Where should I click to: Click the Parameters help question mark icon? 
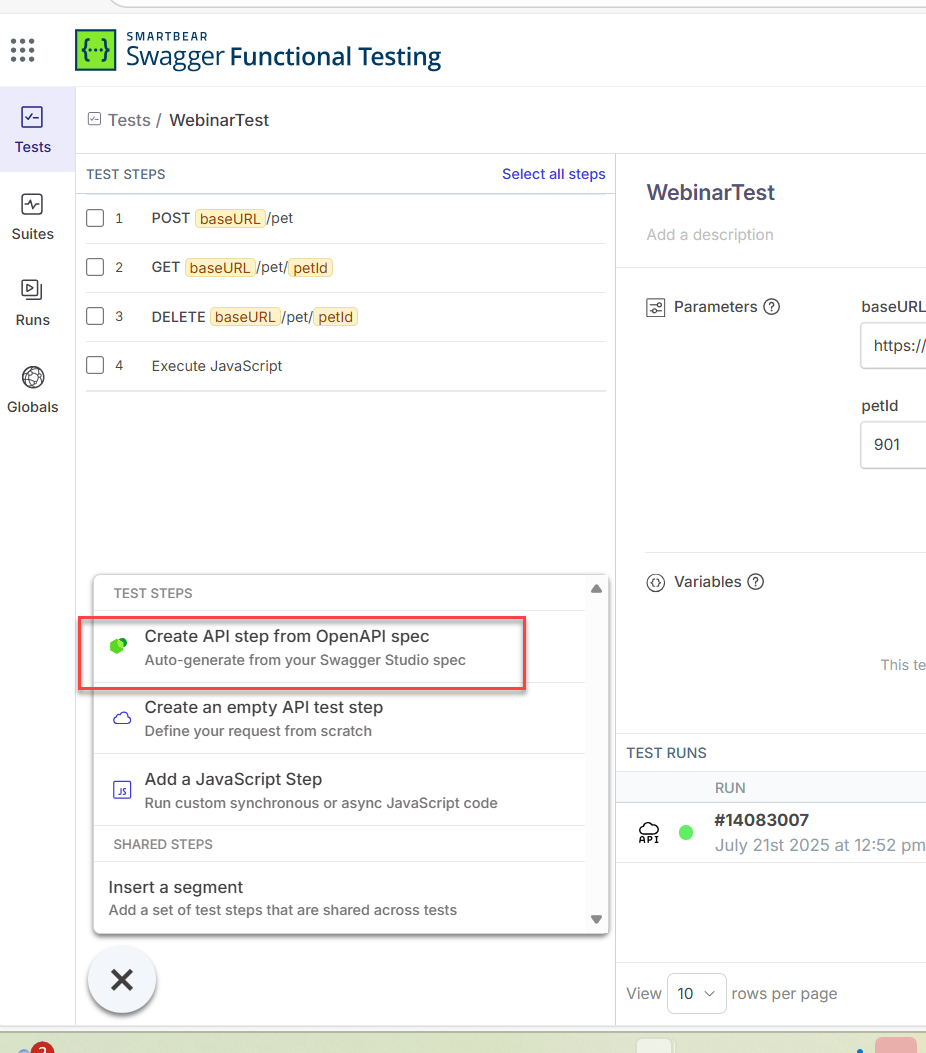tap(771, 307)
